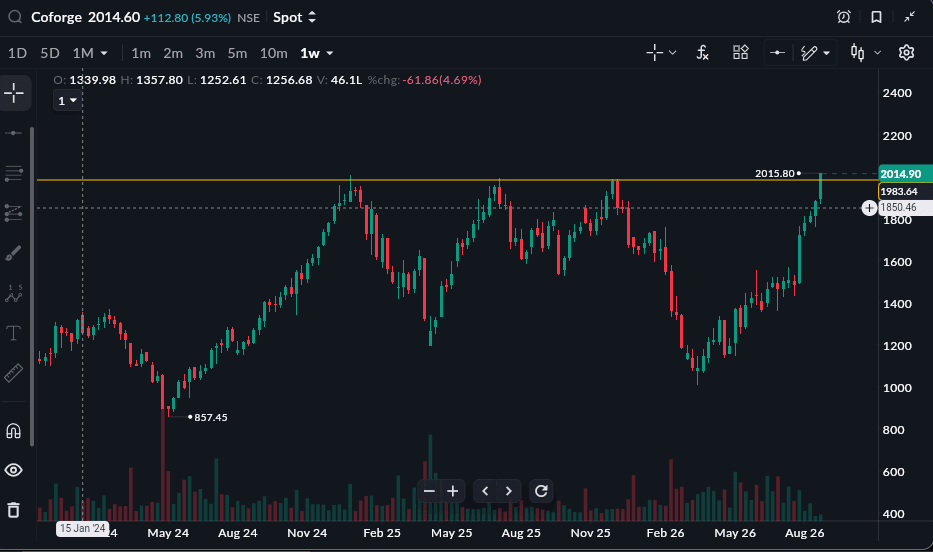Select the text annotation tool

point(14,333)
